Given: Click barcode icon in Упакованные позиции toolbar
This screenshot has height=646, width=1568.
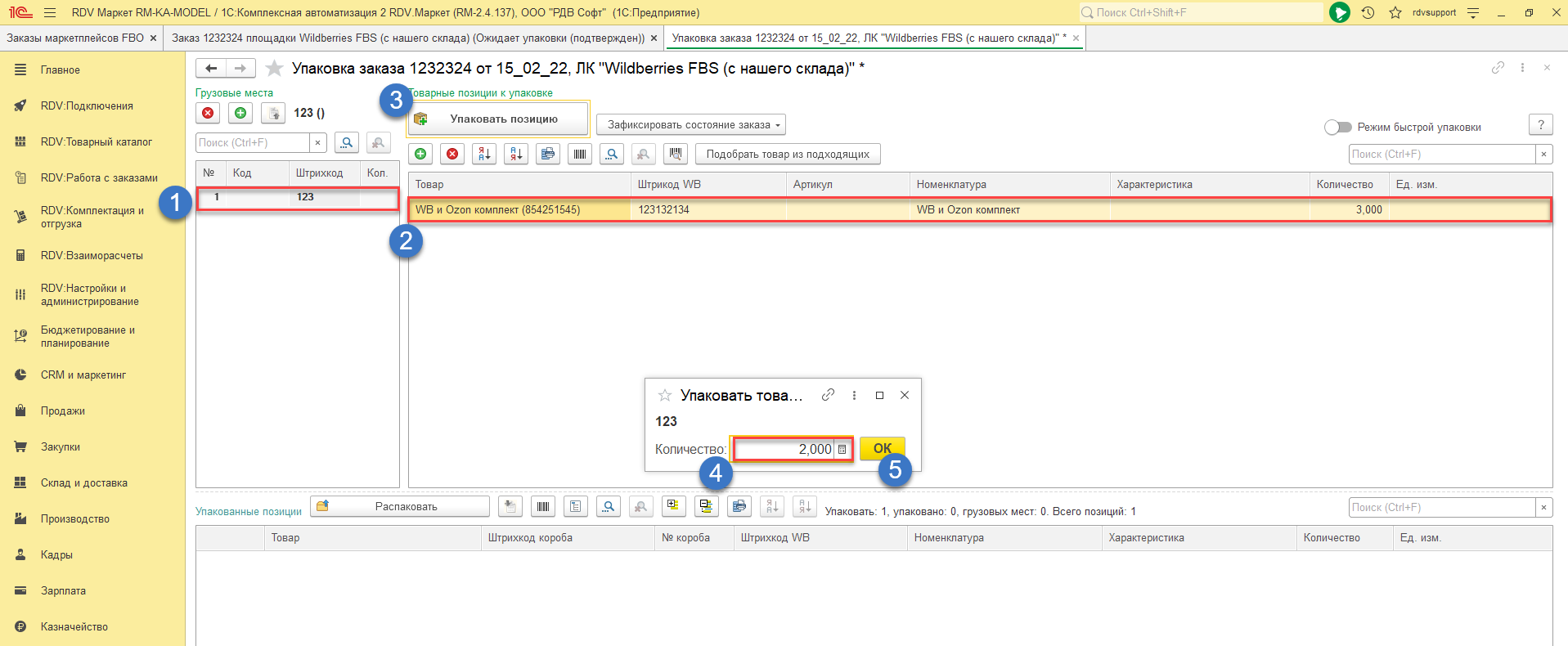Looking at the screenshot, I should [x=543, y=507].
